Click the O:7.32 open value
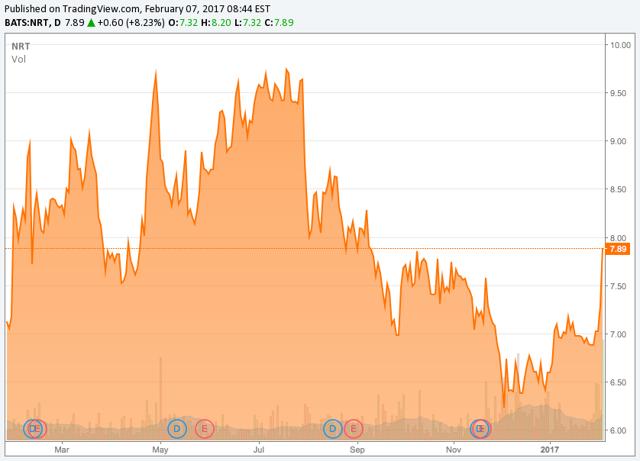This screenshot has height=461, width=640. (182, 22)
